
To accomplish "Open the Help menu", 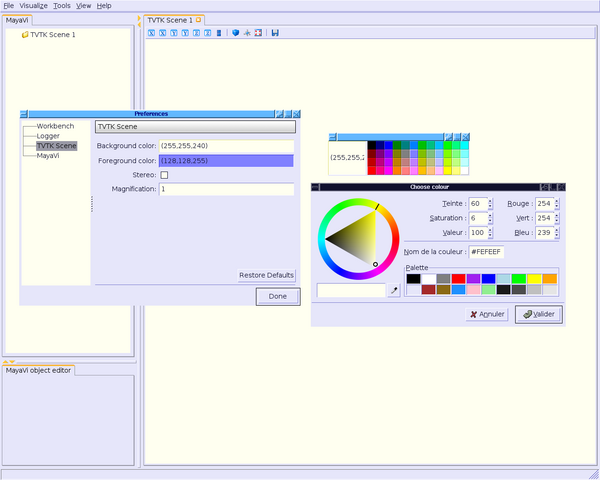I will click(104, 6).
